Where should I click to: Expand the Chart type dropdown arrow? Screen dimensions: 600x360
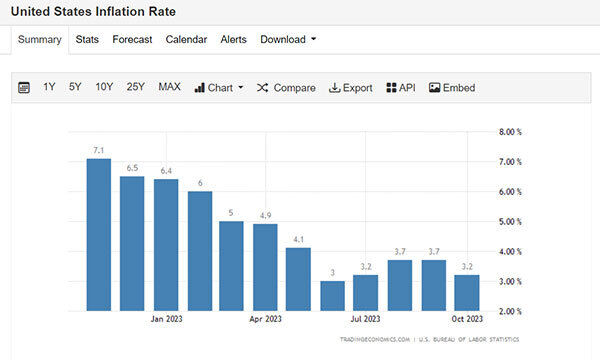point(241,88)
